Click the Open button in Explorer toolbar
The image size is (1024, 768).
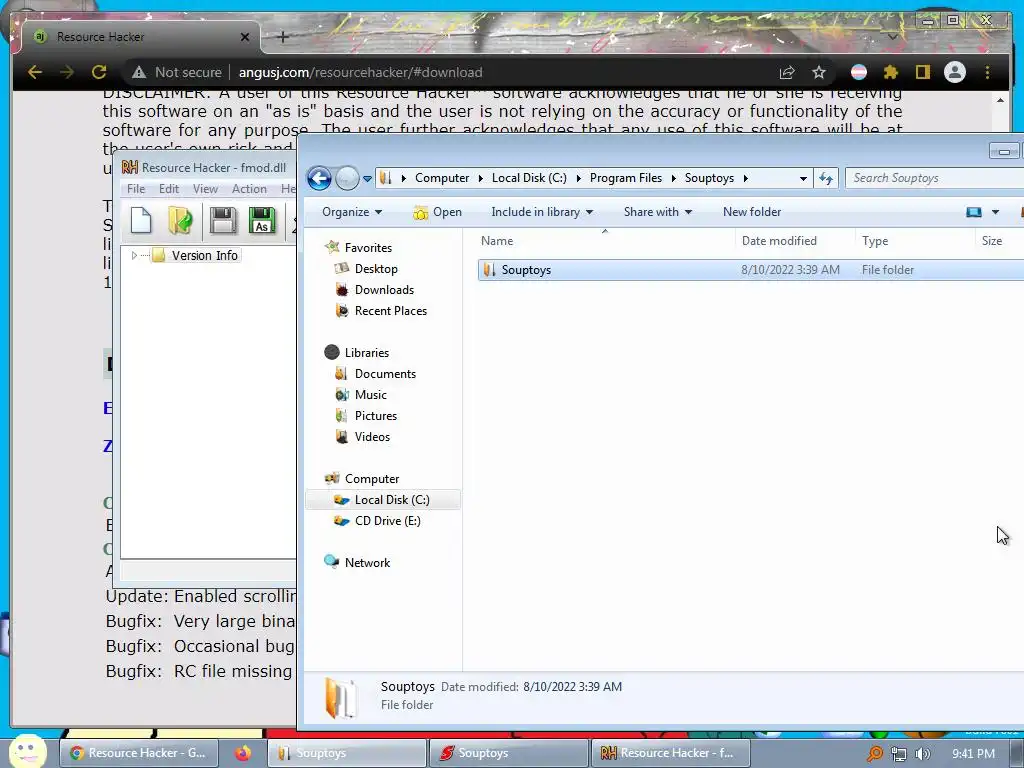coord(438,212)
